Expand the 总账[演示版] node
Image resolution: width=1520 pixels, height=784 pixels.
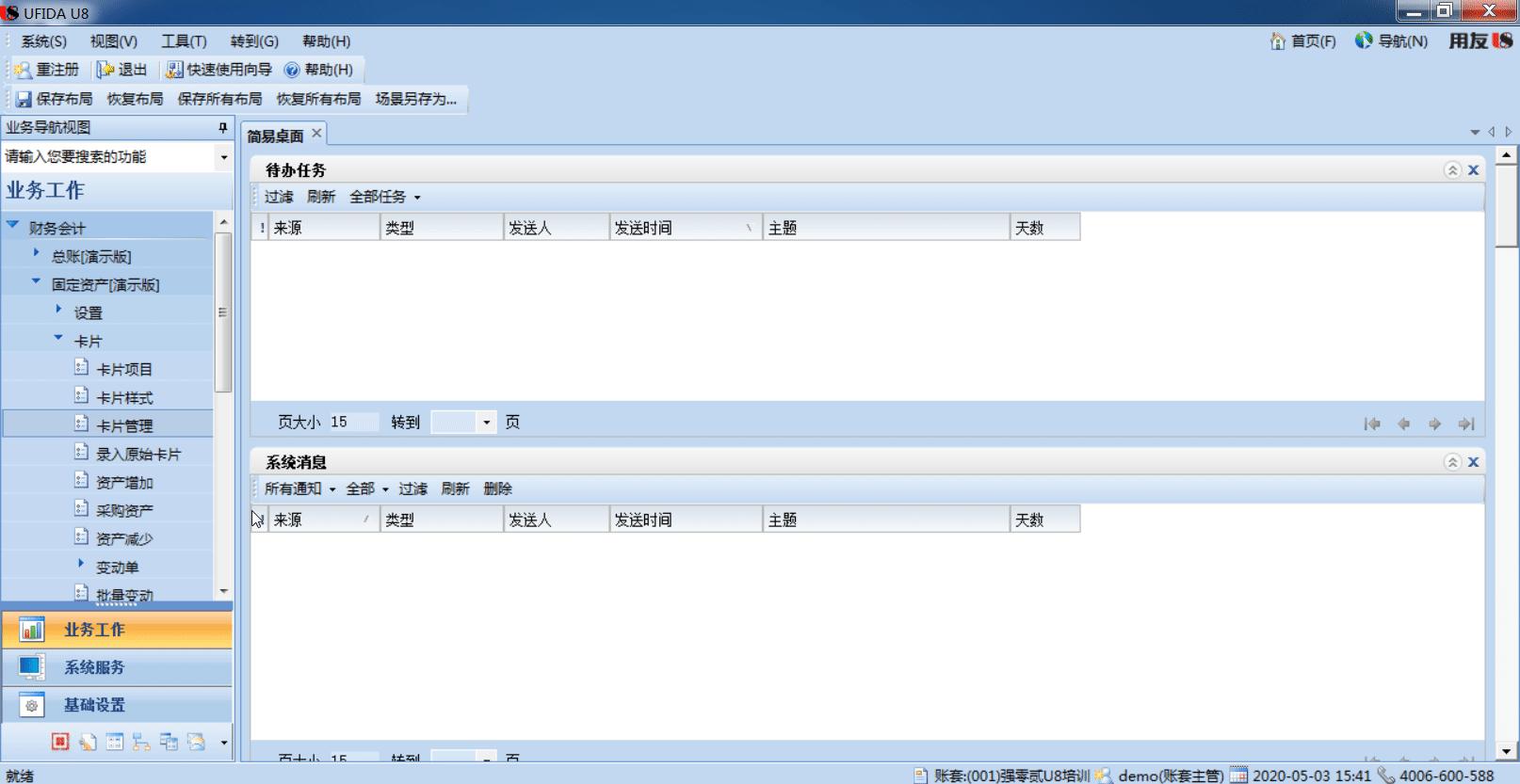pos(37,253)
